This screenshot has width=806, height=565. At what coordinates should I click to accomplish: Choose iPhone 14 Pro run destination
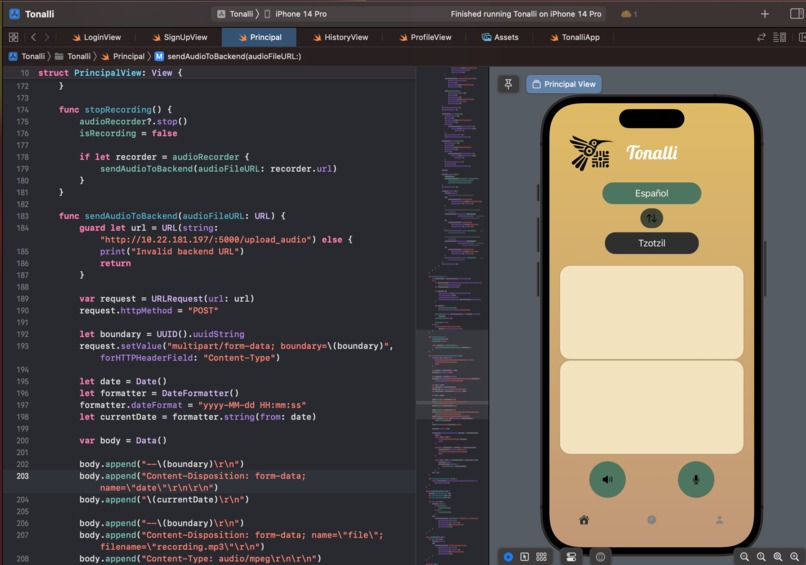click(295, 14)
